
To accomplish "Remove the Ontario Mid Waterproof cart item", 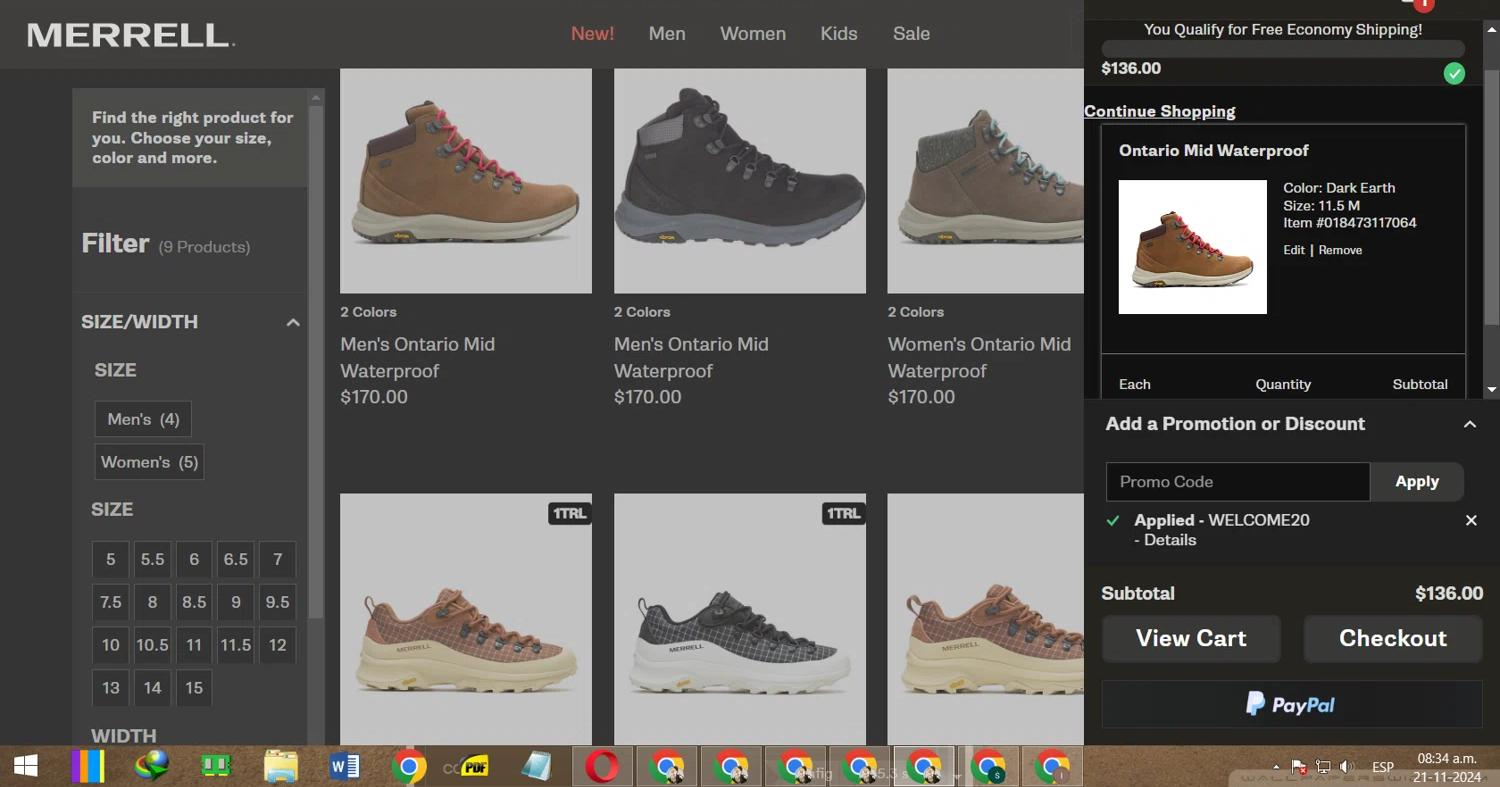I will pyautogui.click(x=1340, y=250).
